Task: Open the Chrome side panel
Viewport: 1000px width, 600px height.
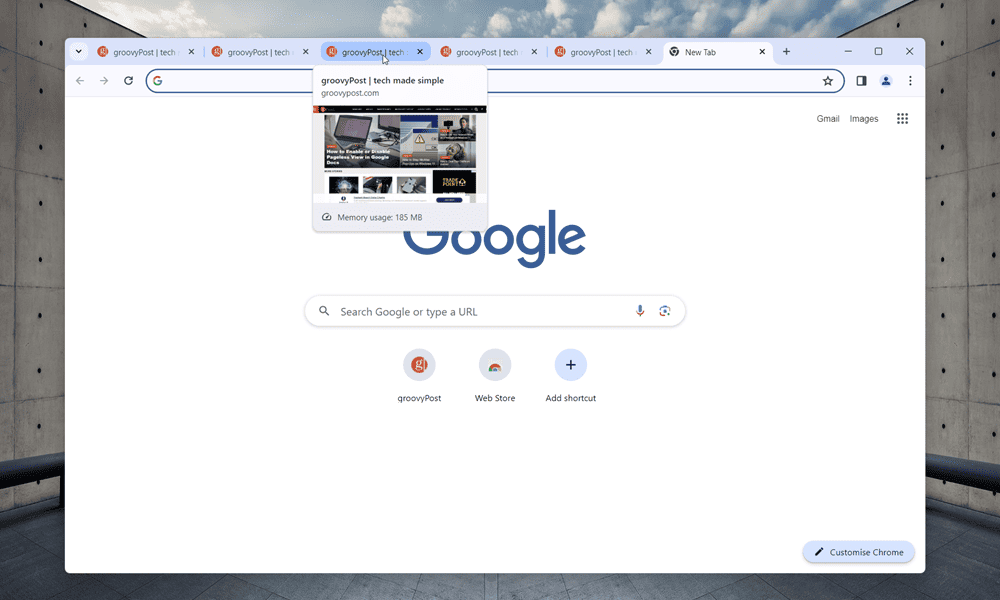Action: tap(862, 81)
